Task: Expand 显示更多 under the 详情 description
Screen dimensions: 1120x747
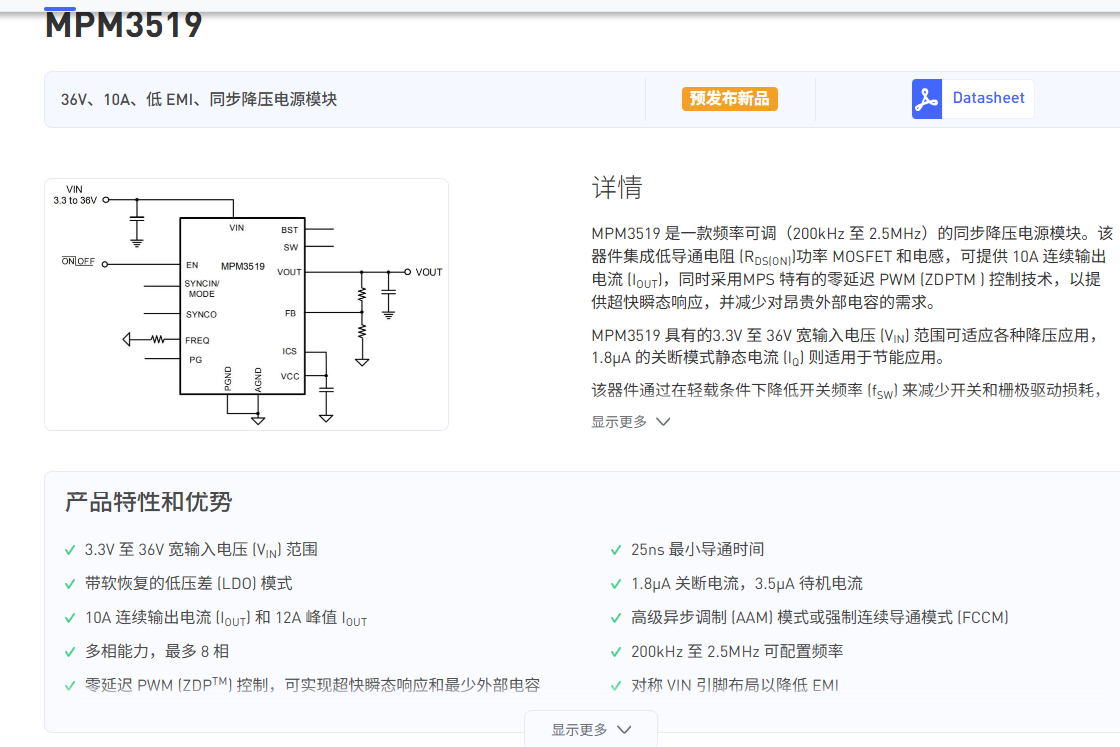Action: (630, 421)
